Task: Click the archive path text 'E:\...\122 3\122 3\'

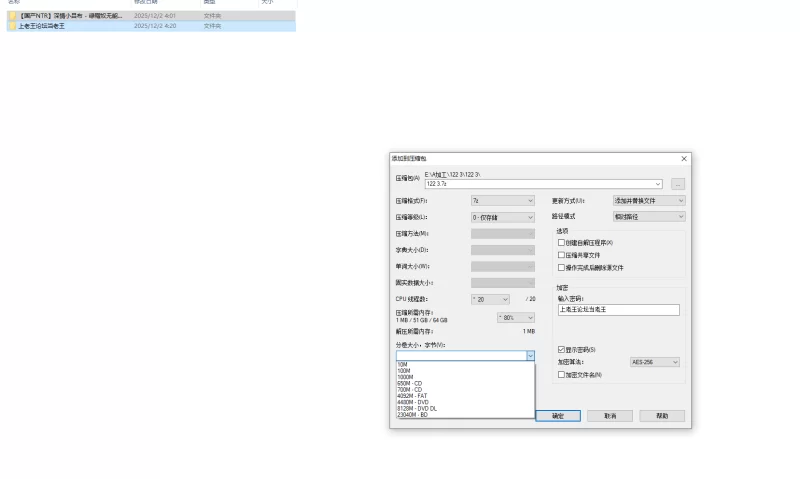Action: coord(453,174)
